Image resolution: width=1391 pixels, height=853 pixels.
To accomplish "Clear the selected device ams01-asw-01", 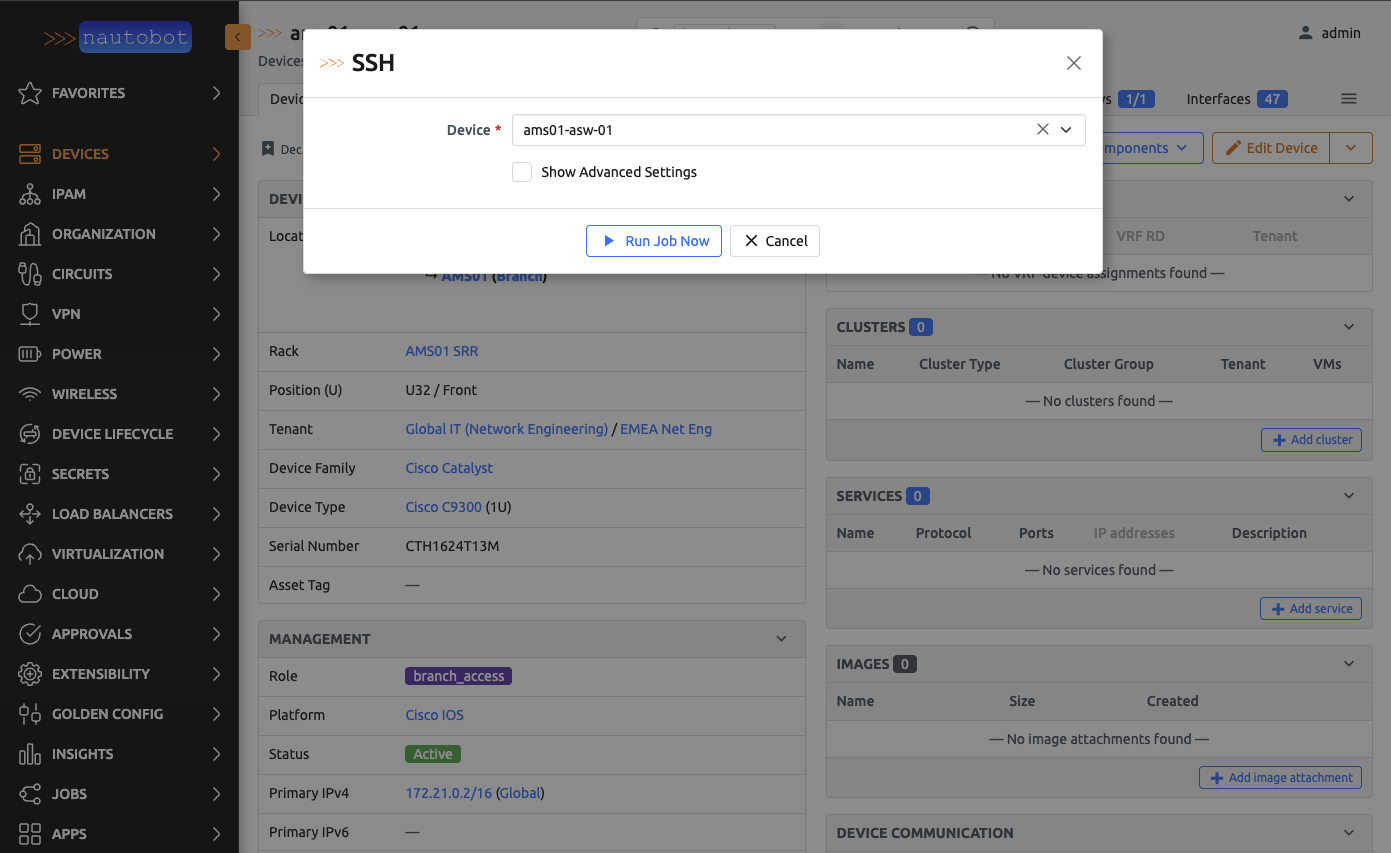I will [x=1042, y=130].
